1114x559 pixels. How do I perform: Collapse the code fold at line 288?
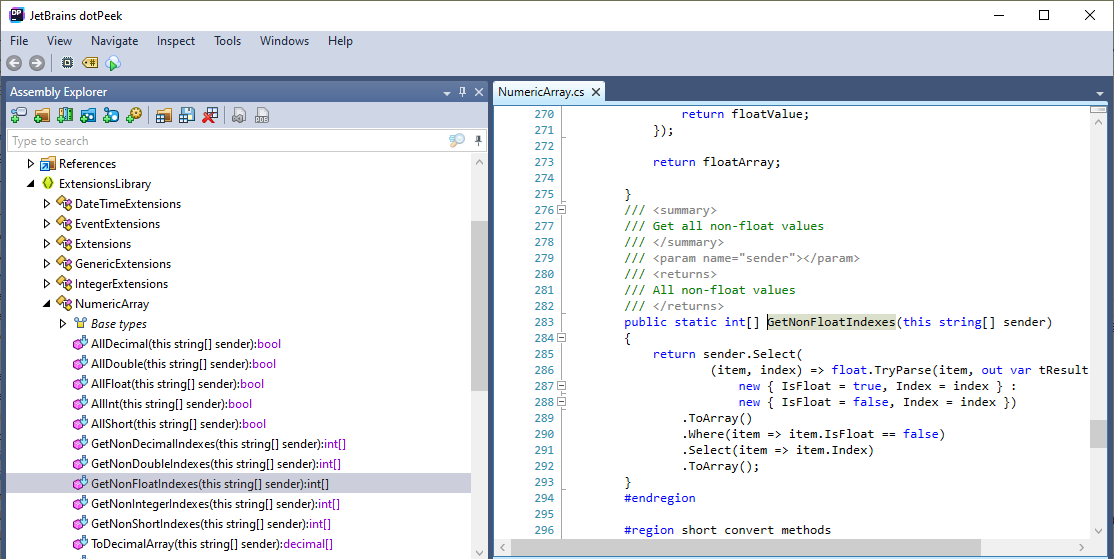tap(561, 402)
